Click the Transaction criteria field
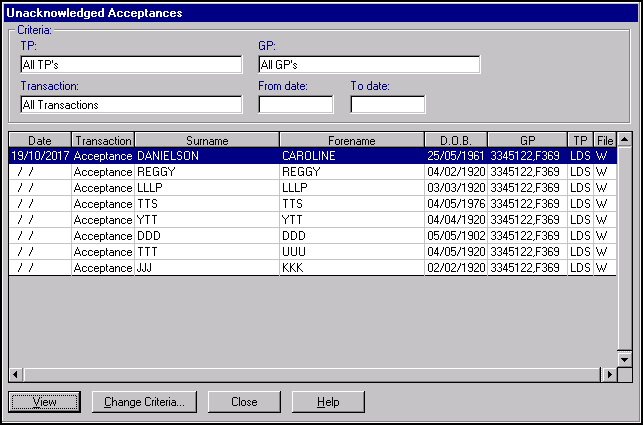Screen dimensions: 643x425 click(131, 105)
